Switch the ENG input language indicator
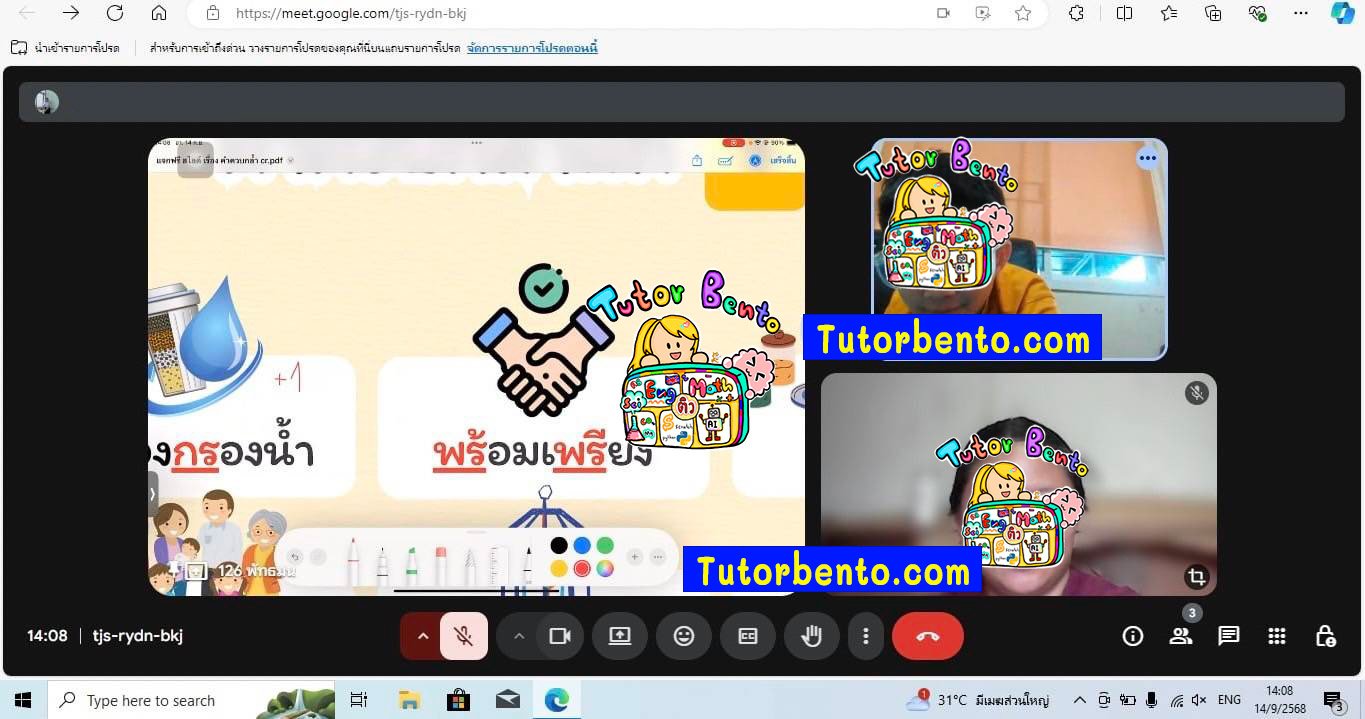The image size is (1365, 719). (x=1229, y=700)
